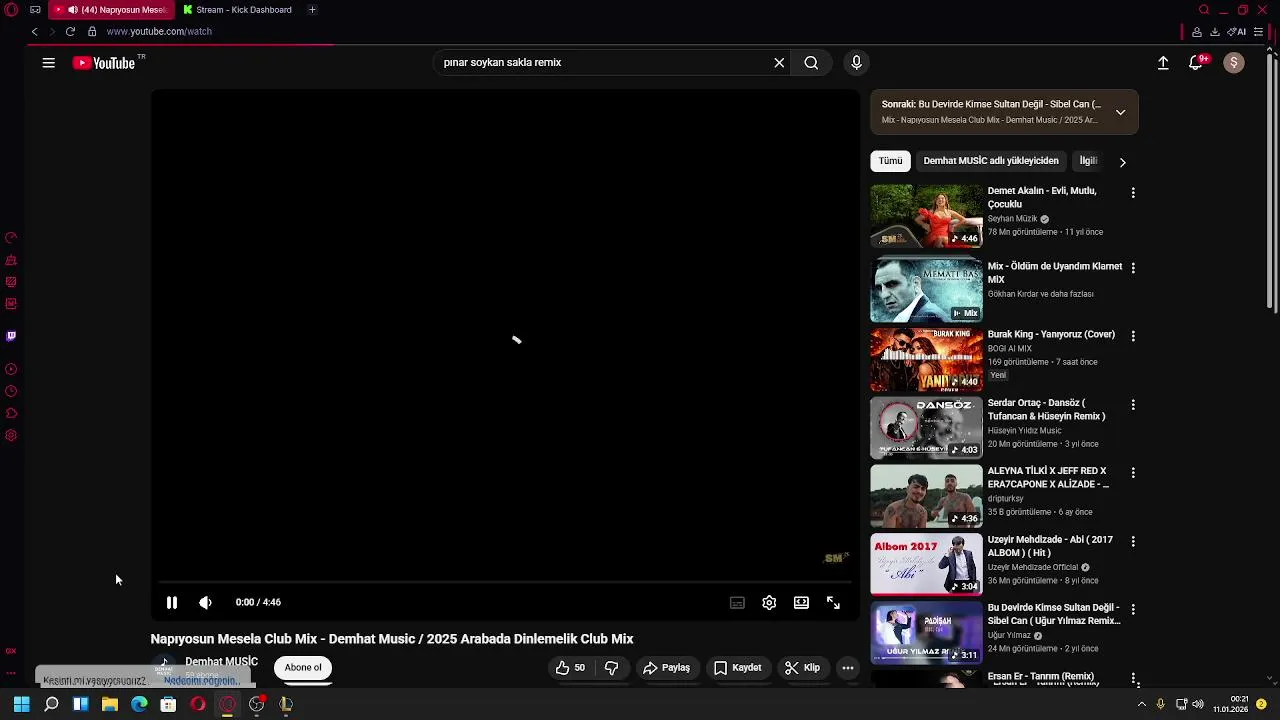
Task: Open the Opera AI assistant button
Action: click(1237, 31)
